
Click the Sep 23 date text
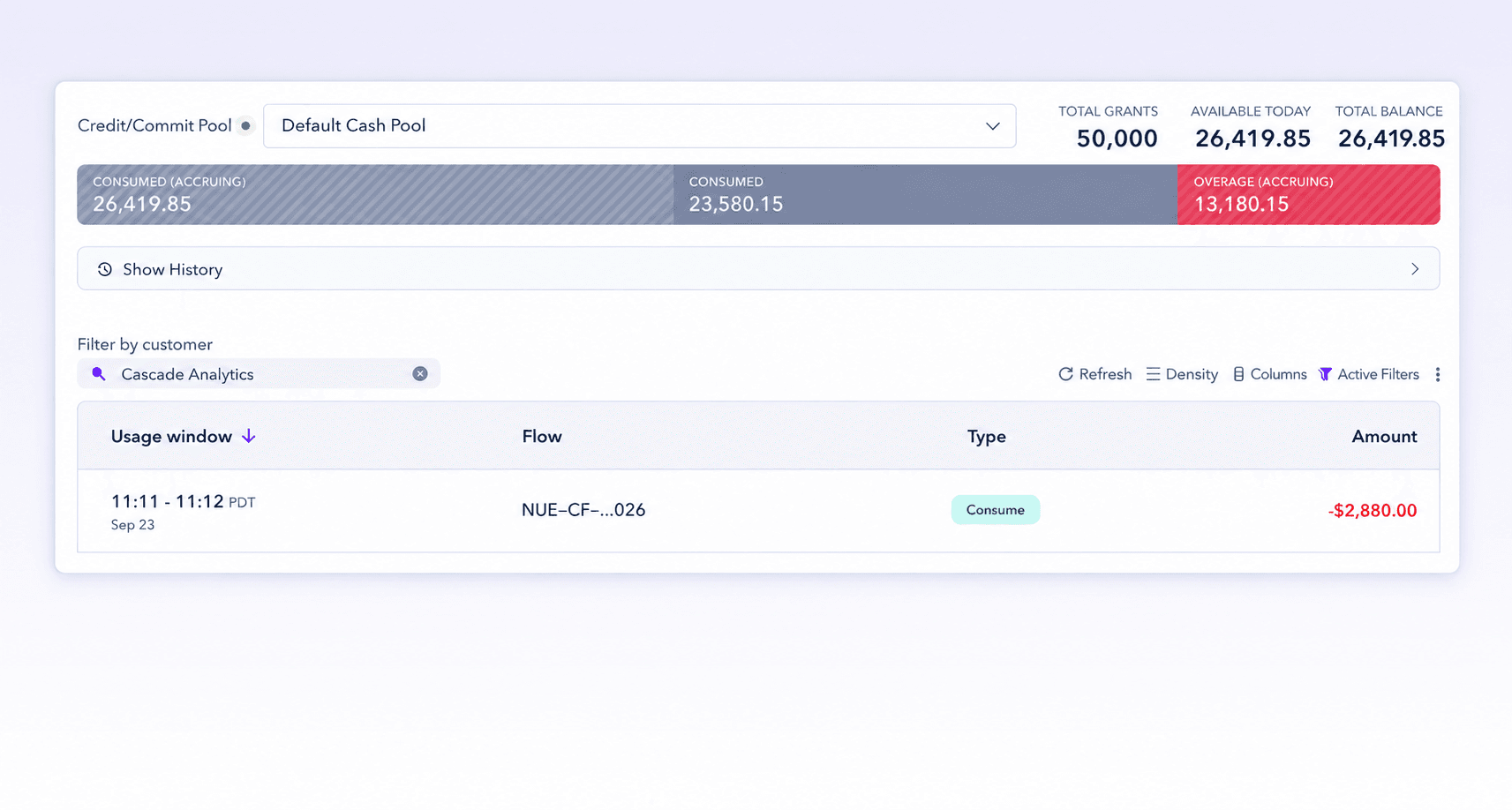[x=132, y=525]
